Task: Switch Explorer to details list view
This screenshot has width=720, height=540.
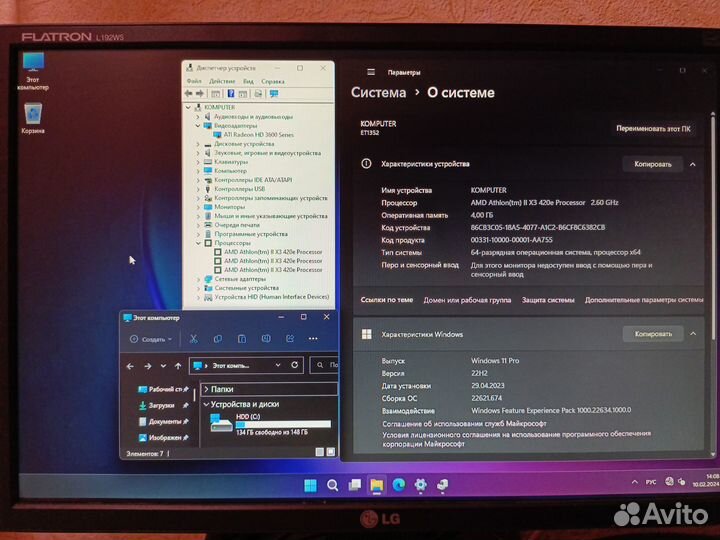Action: (320, 454)
